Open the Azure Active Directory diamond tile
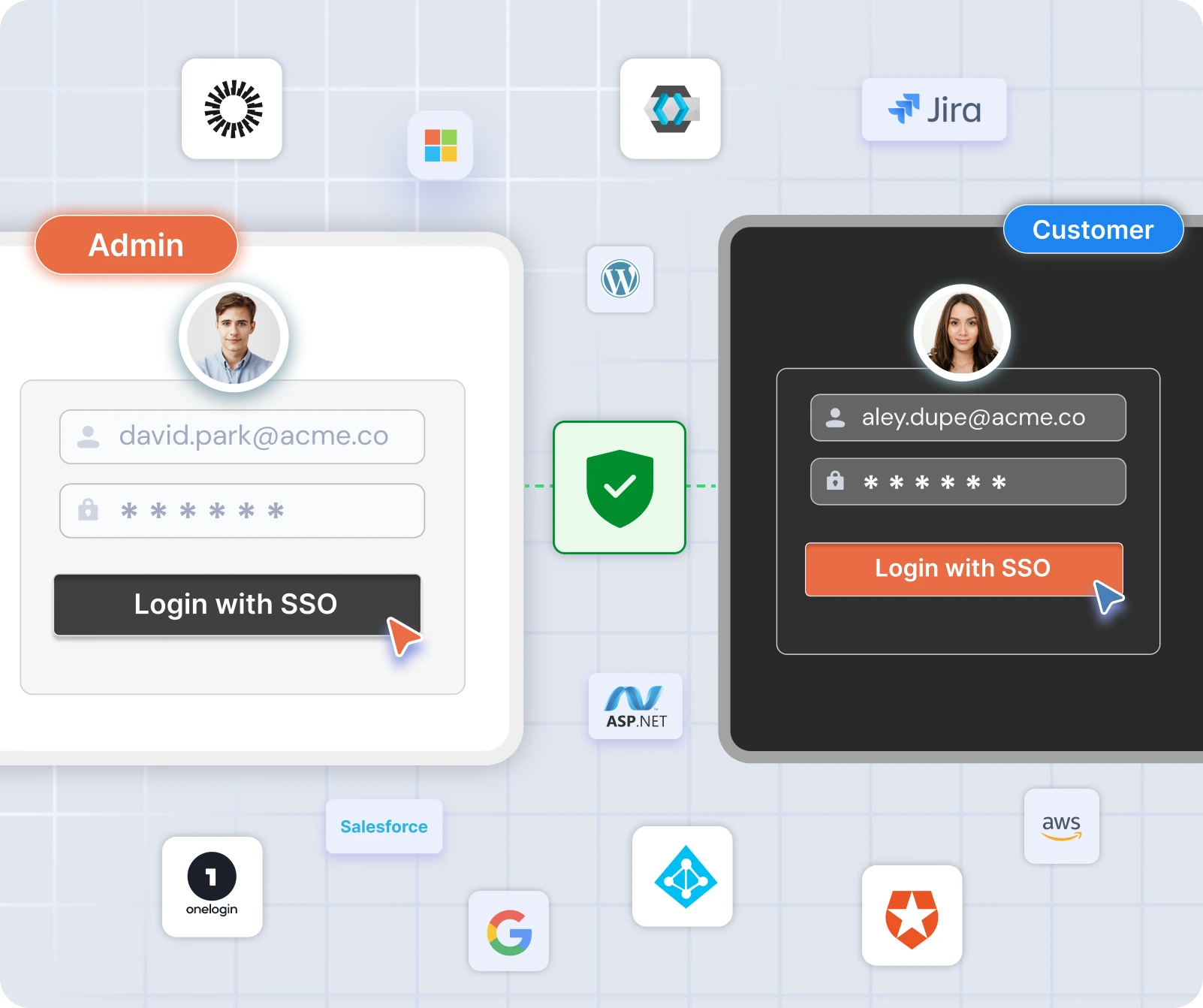 [x=683, y=877]
